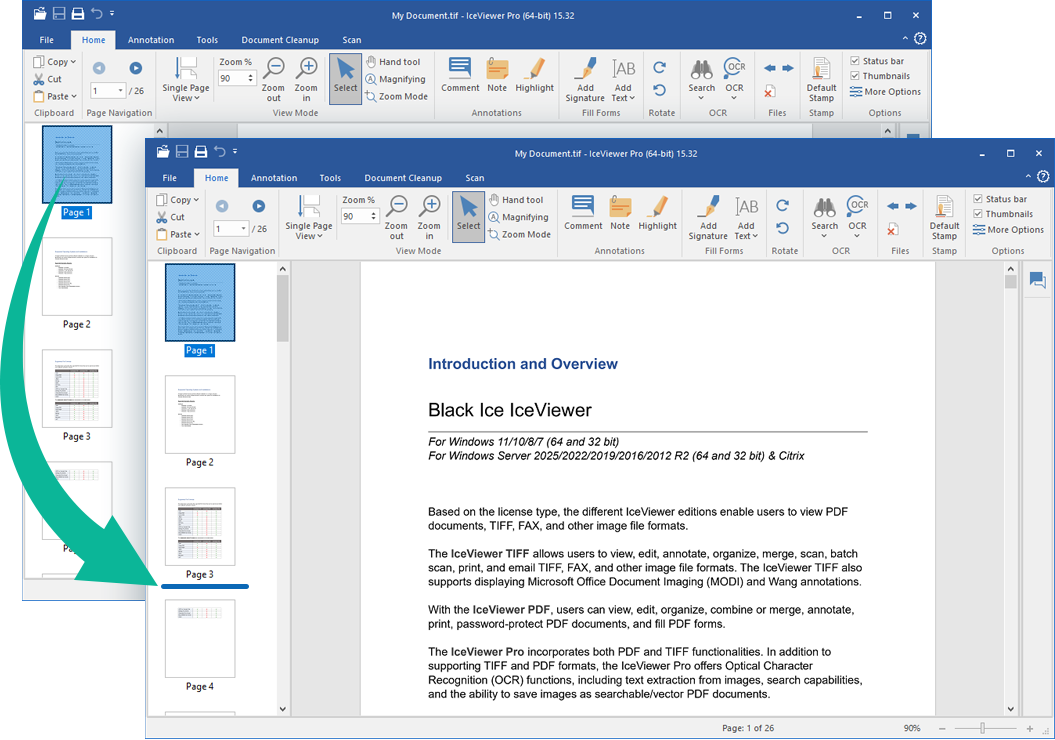The image size is (1055, 740).
Task: Click Cut in the front window Clipboard group
Action: tap(171, 217)
